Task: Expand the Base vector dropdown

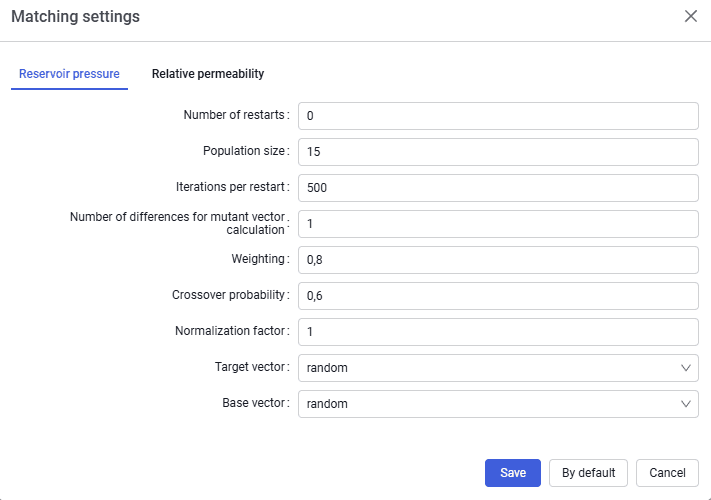Action: coord(498,404)
